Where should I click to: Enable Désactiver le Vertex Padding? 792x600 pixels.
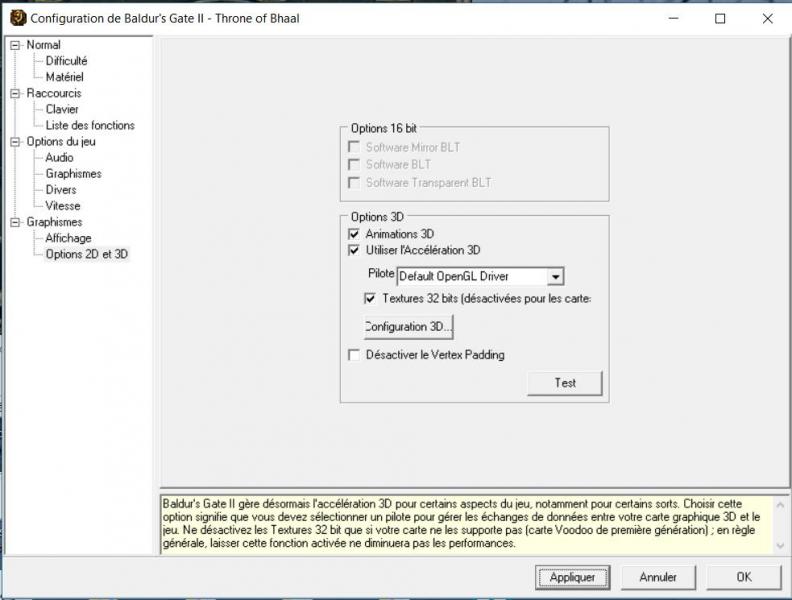(354, 355)
